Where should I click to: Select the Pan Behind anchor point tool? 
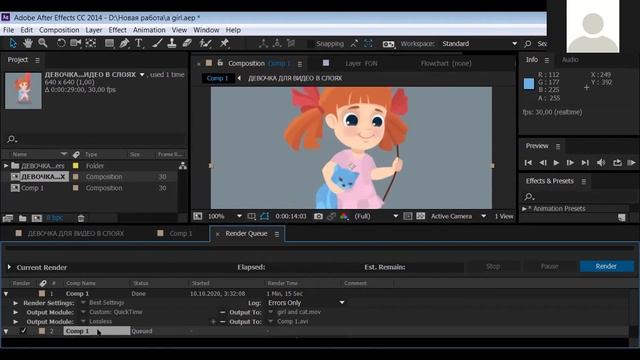pyautogui.click(x=91, y=43)
